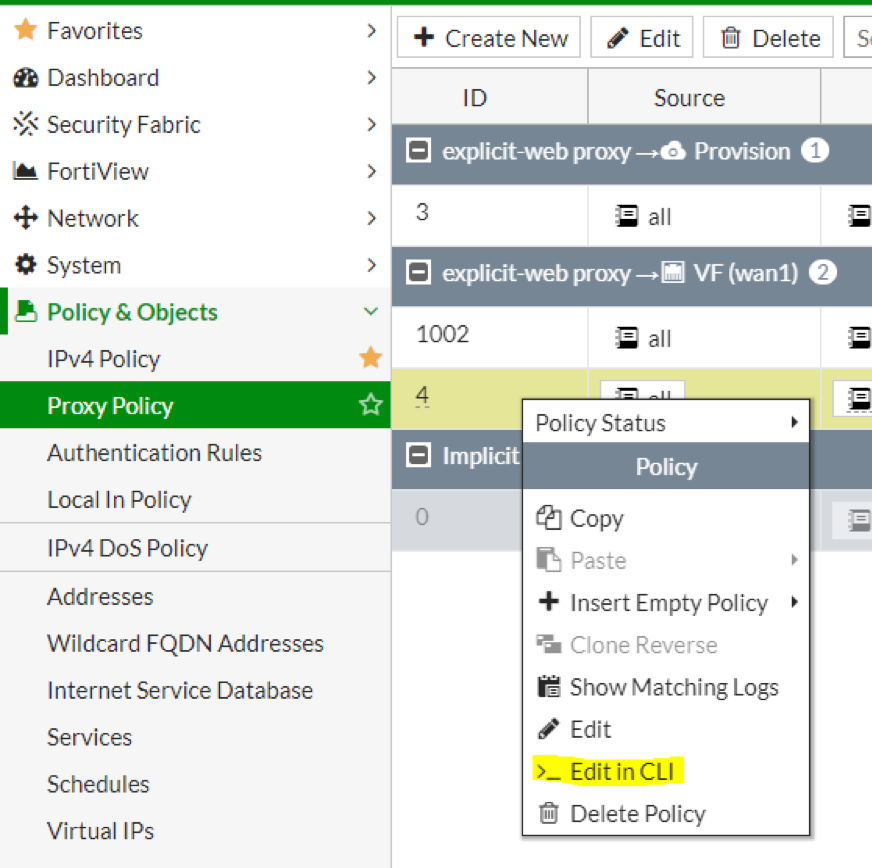
Task: Click the trash icon beside Delete Policy
Action: (549, 813)
